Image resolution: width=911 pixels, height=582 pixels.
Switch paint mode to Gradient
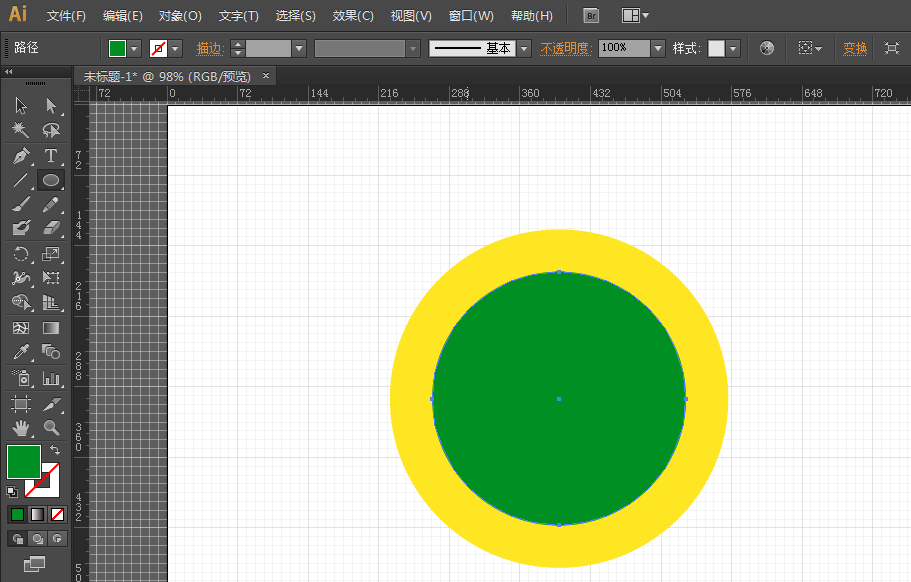click(x=37, y=514)
